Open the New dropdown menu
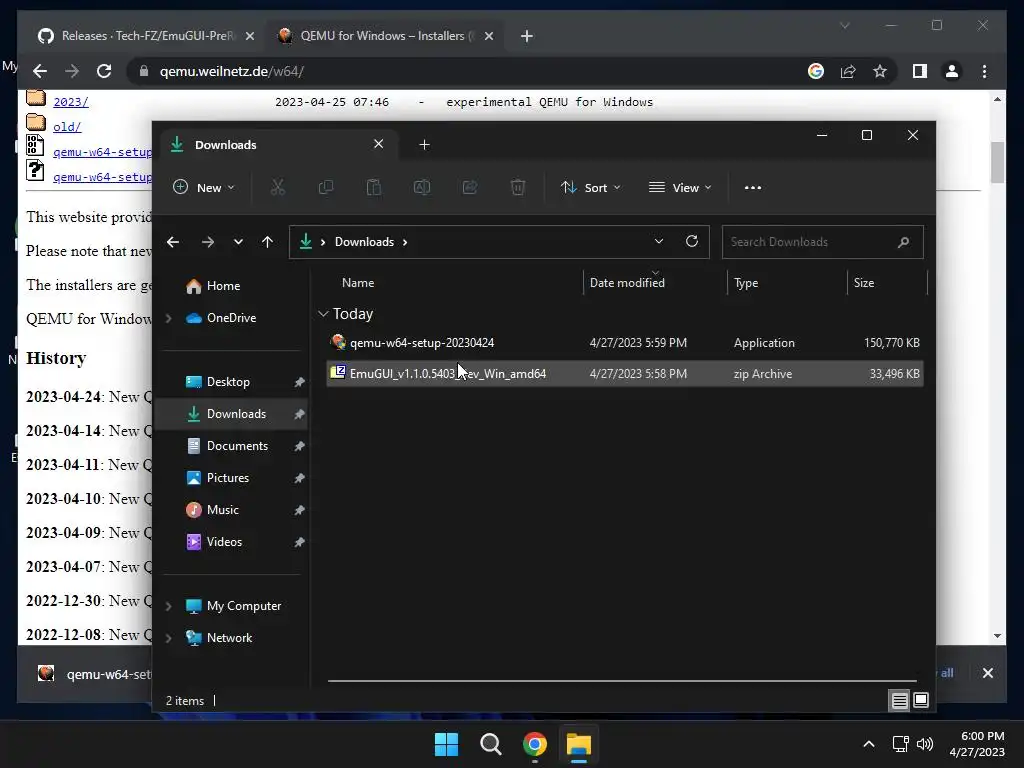The height and width of the screenshot is (768, 1024). coord(203,187)
